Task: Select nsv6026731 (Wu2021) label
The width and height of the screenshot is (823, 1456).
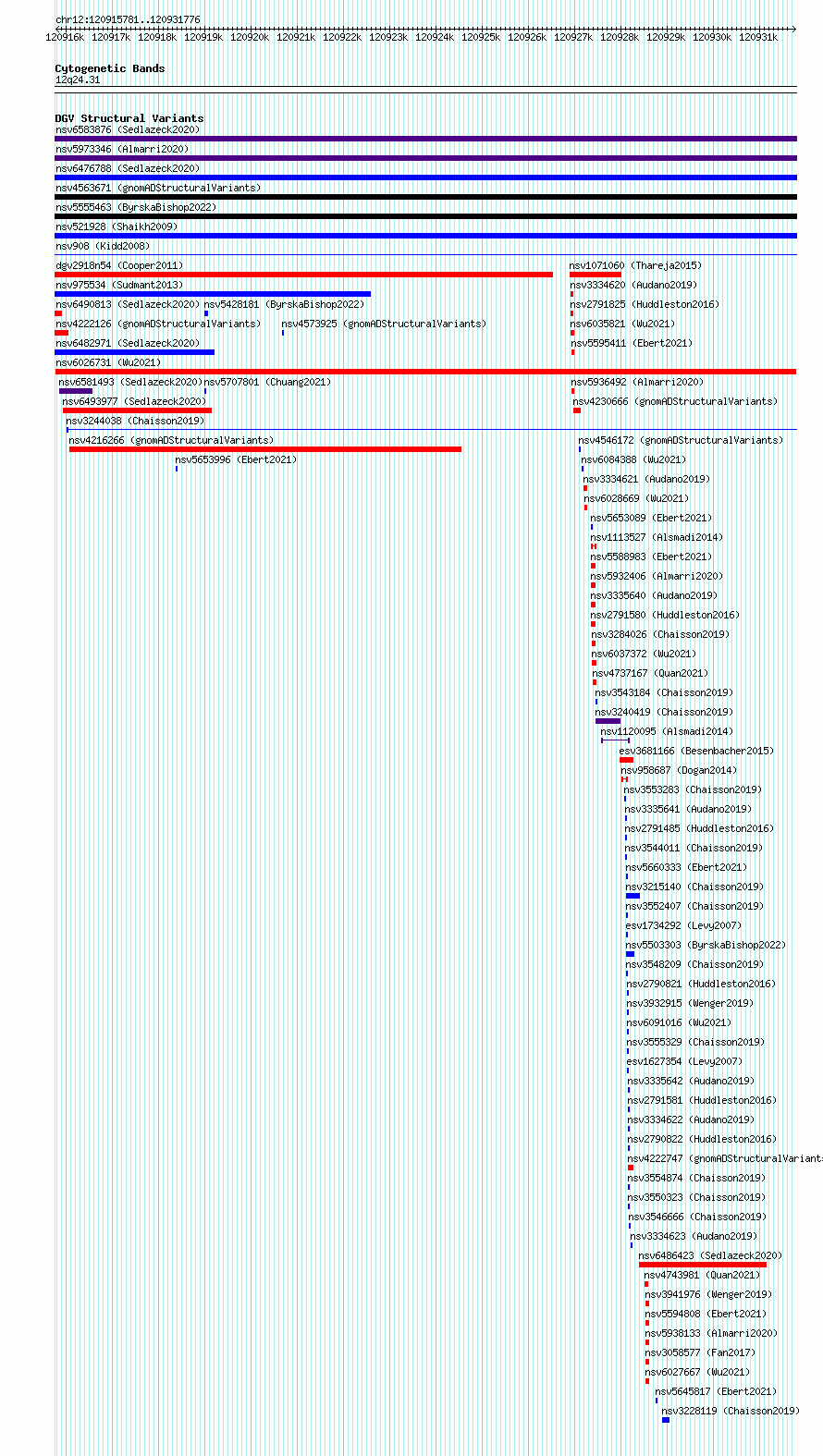Action: click(108, 363)
